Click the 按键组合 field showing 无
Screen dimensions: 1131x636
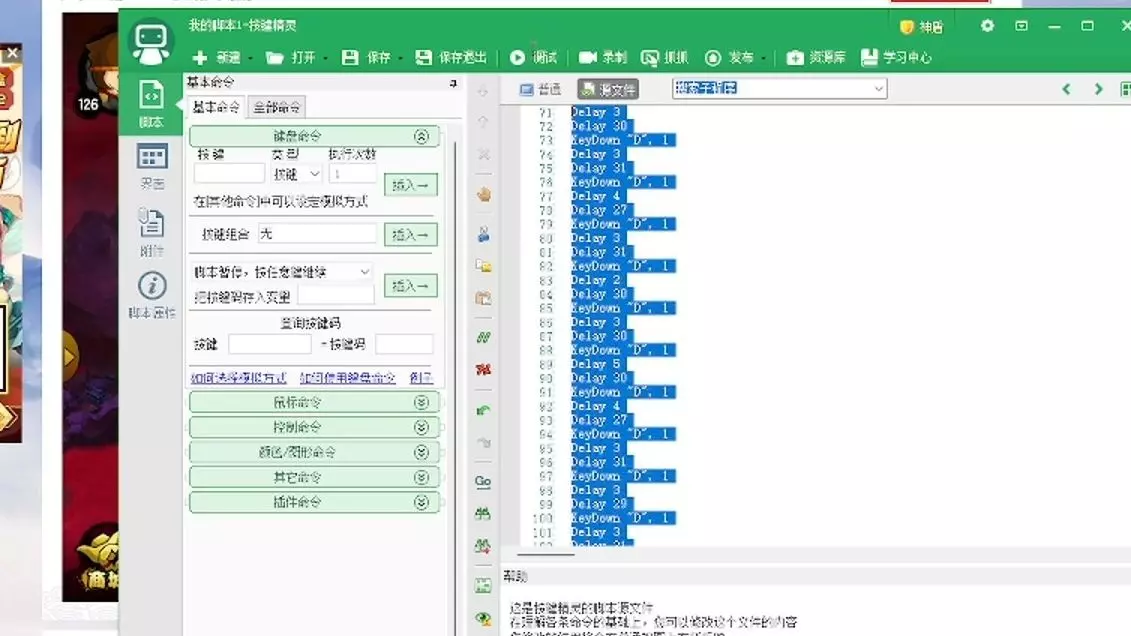click(317, 234)
